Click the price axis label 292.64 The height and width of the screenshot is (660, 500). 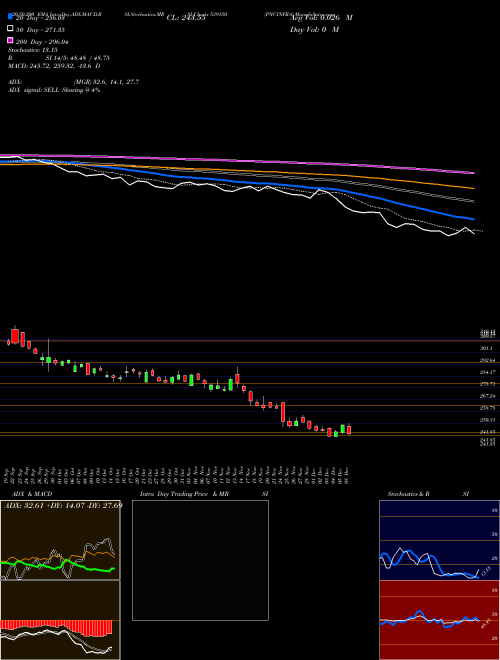tap(488, 360)
